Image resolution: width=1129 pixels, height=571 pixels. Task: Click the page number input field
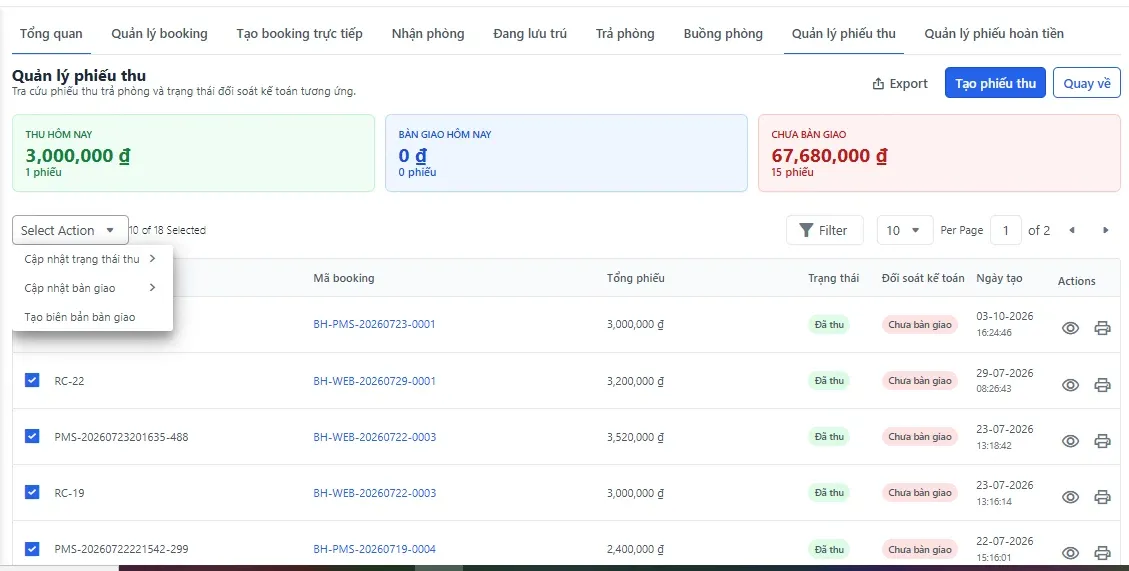(x=1006, y=230)
